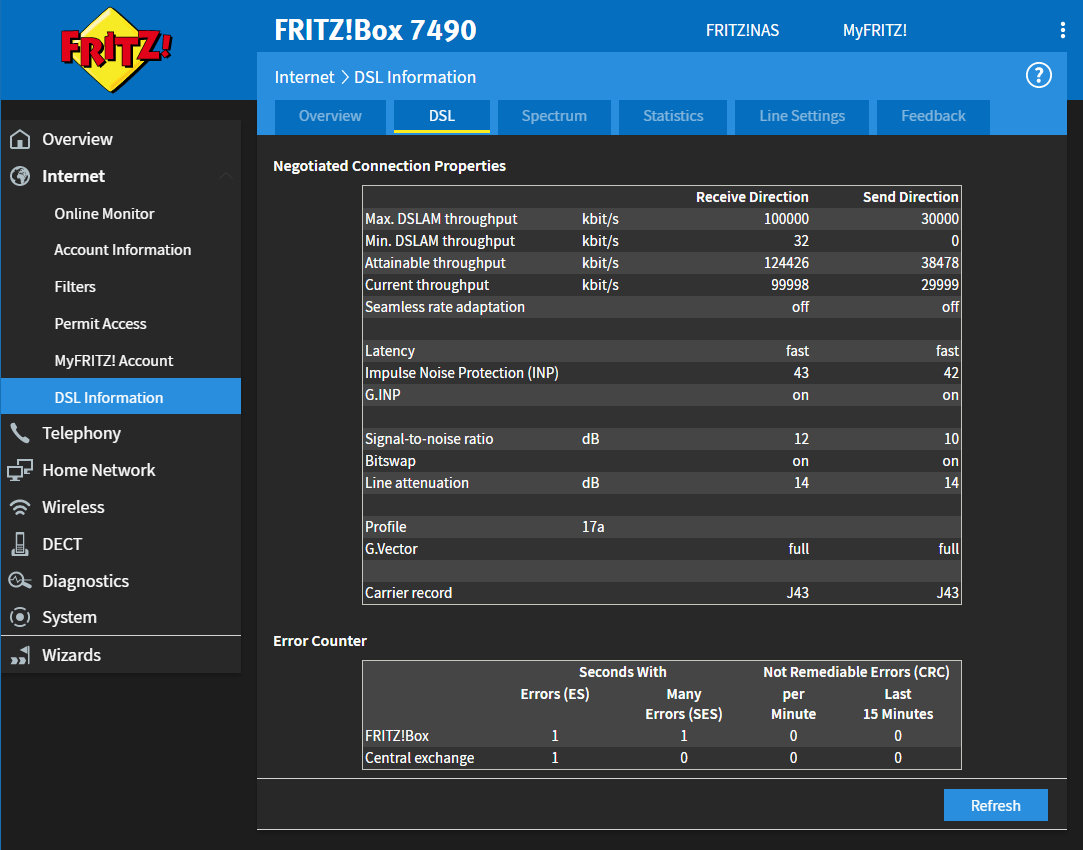1083x850 pixels.
Task: Select DSL Information in sidebar
Action: click(x=121, y=396)
